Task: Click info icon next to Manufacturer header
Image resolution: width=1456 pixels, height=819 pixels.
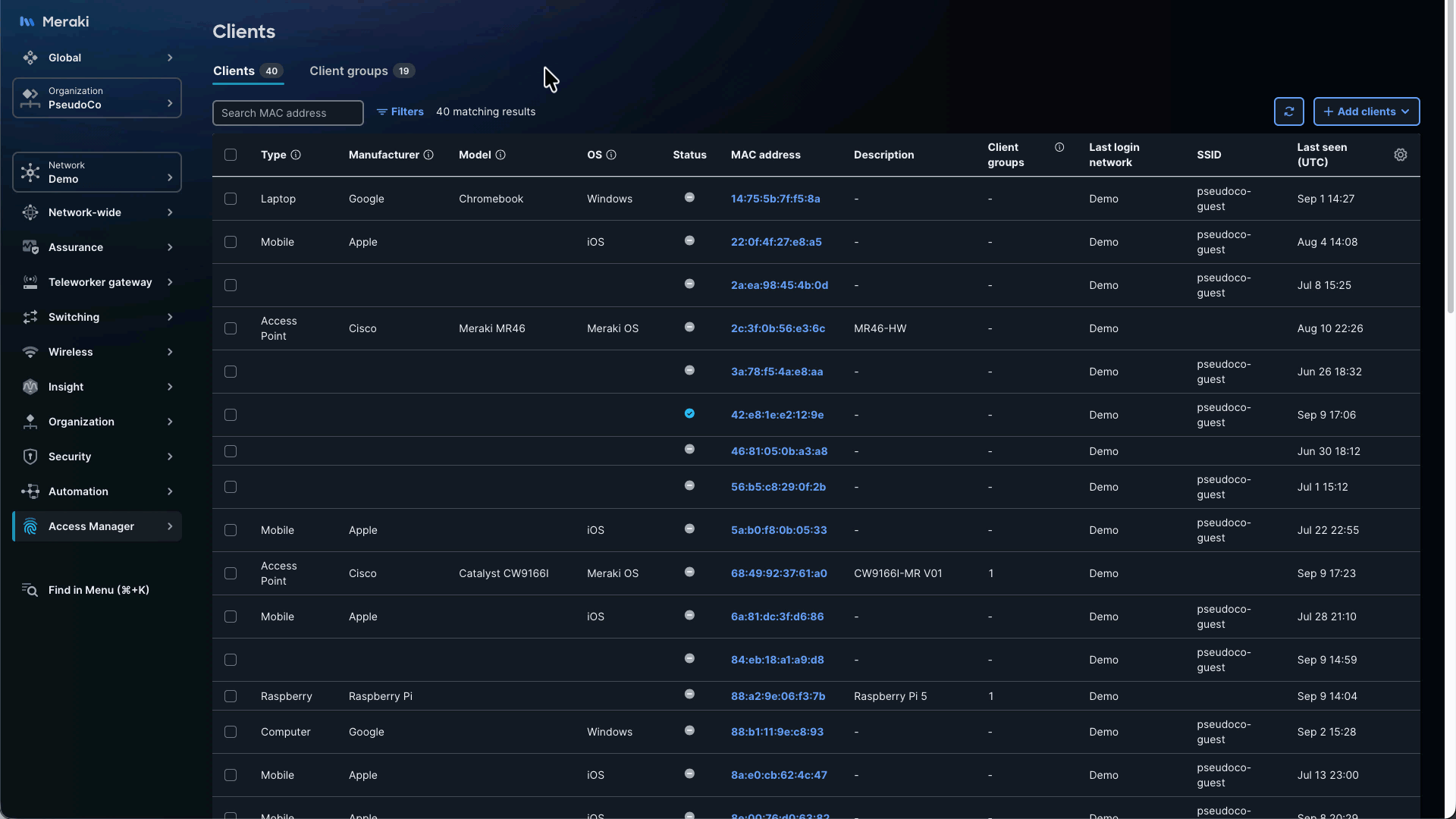Action: point(428,155)
